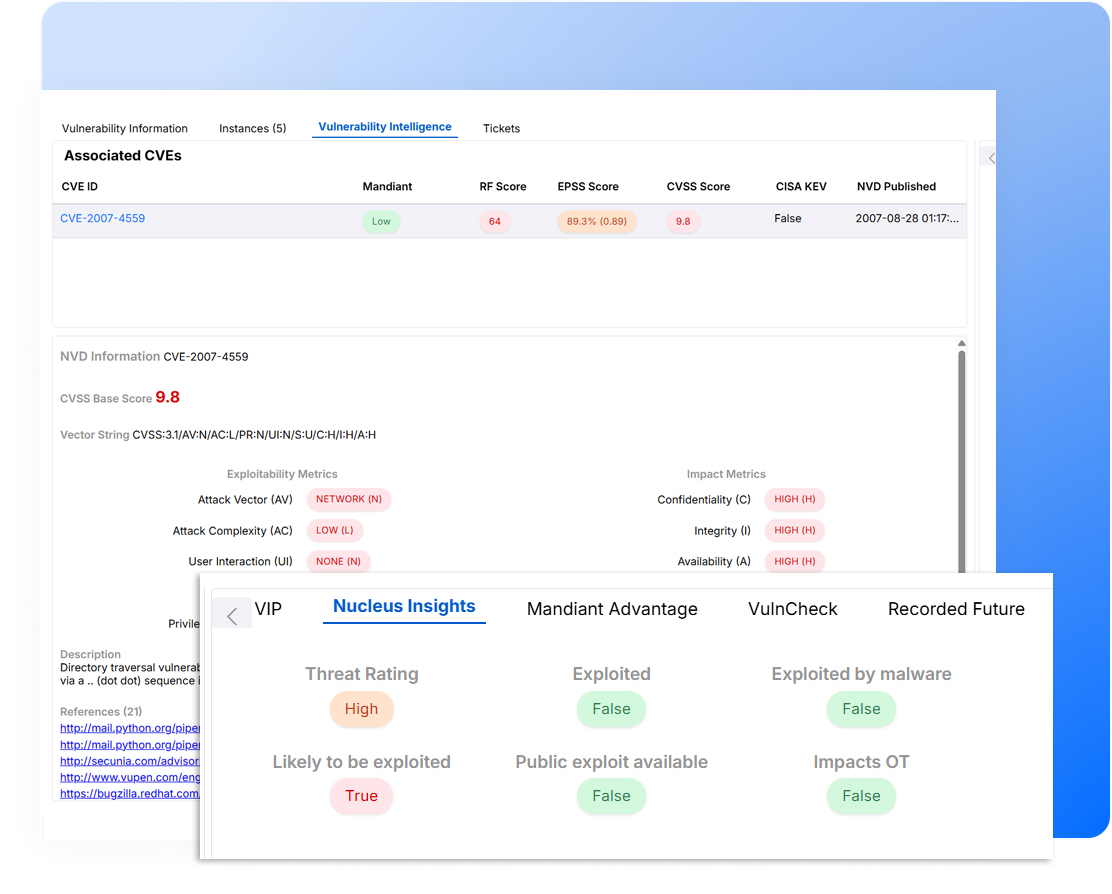The height and width of the screenshot is (894, 1112).
Task: Click the EPSS Score '89.3% (0.89)' badge
Action: click(597, 221)
